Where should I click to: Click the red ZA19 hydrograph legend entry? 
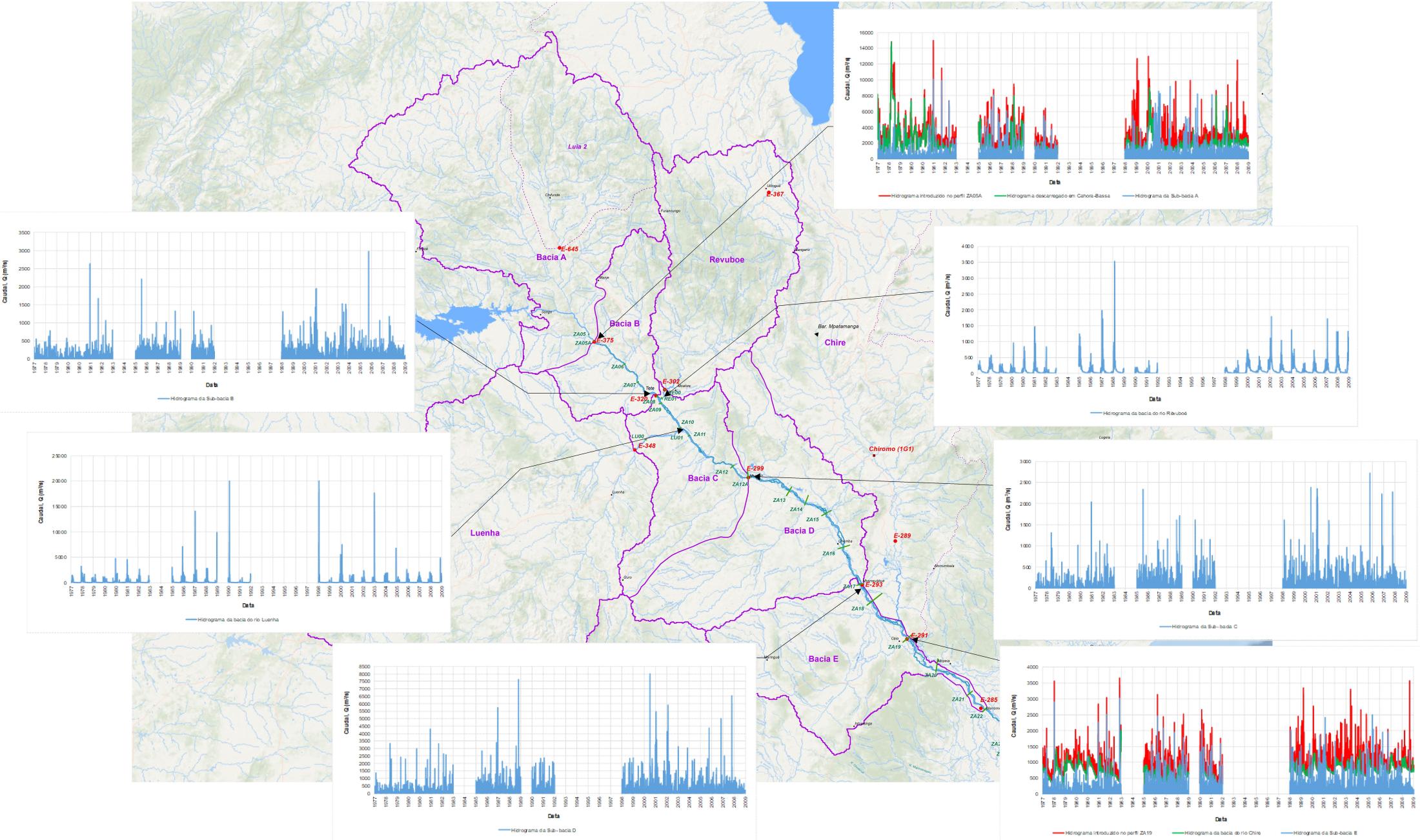1104,833
